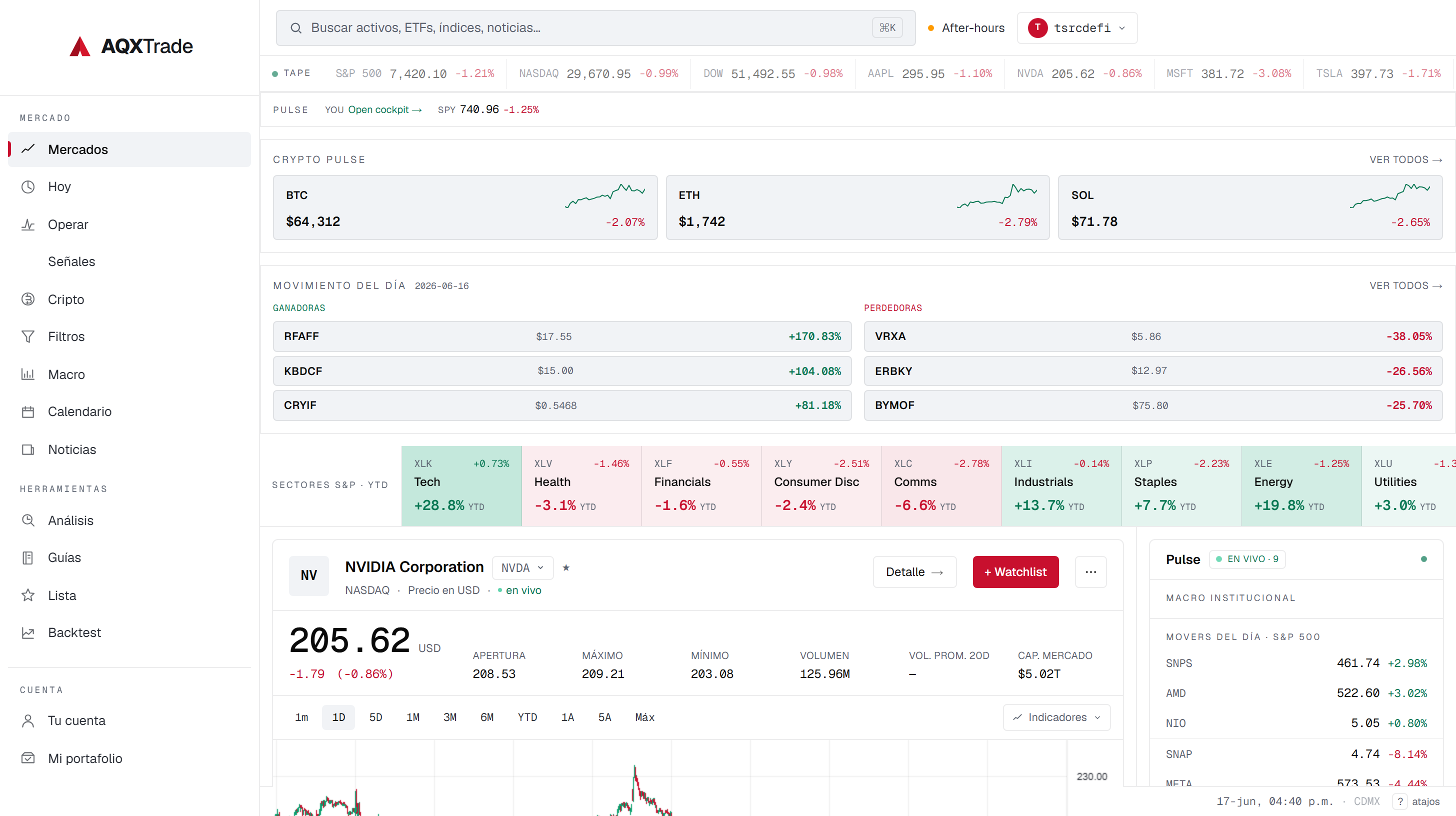Expand the Indicadores dropdown
Image resolution: width=1456 pixels, height=816 pixels.
click(1056, 717)
